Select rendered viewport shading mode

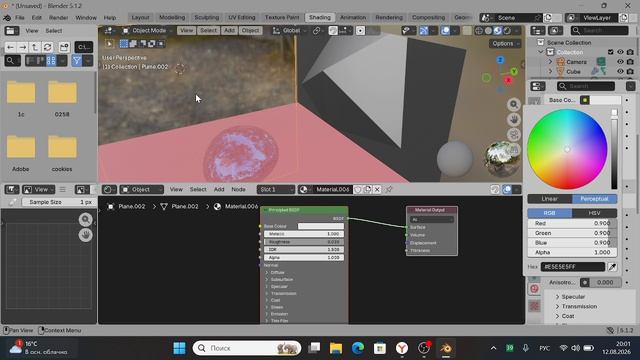click(507, 31)
